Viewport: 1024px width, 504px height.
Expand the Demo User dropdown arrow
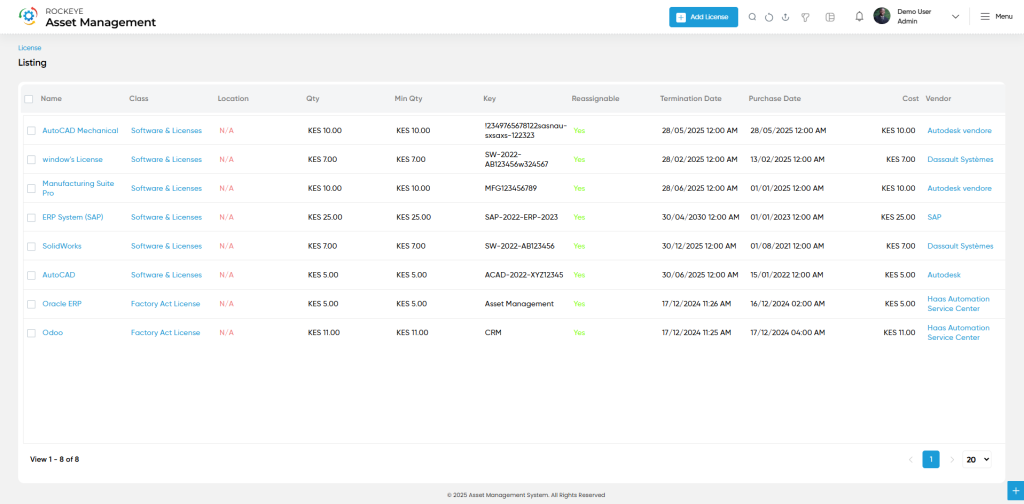(955, 17)
